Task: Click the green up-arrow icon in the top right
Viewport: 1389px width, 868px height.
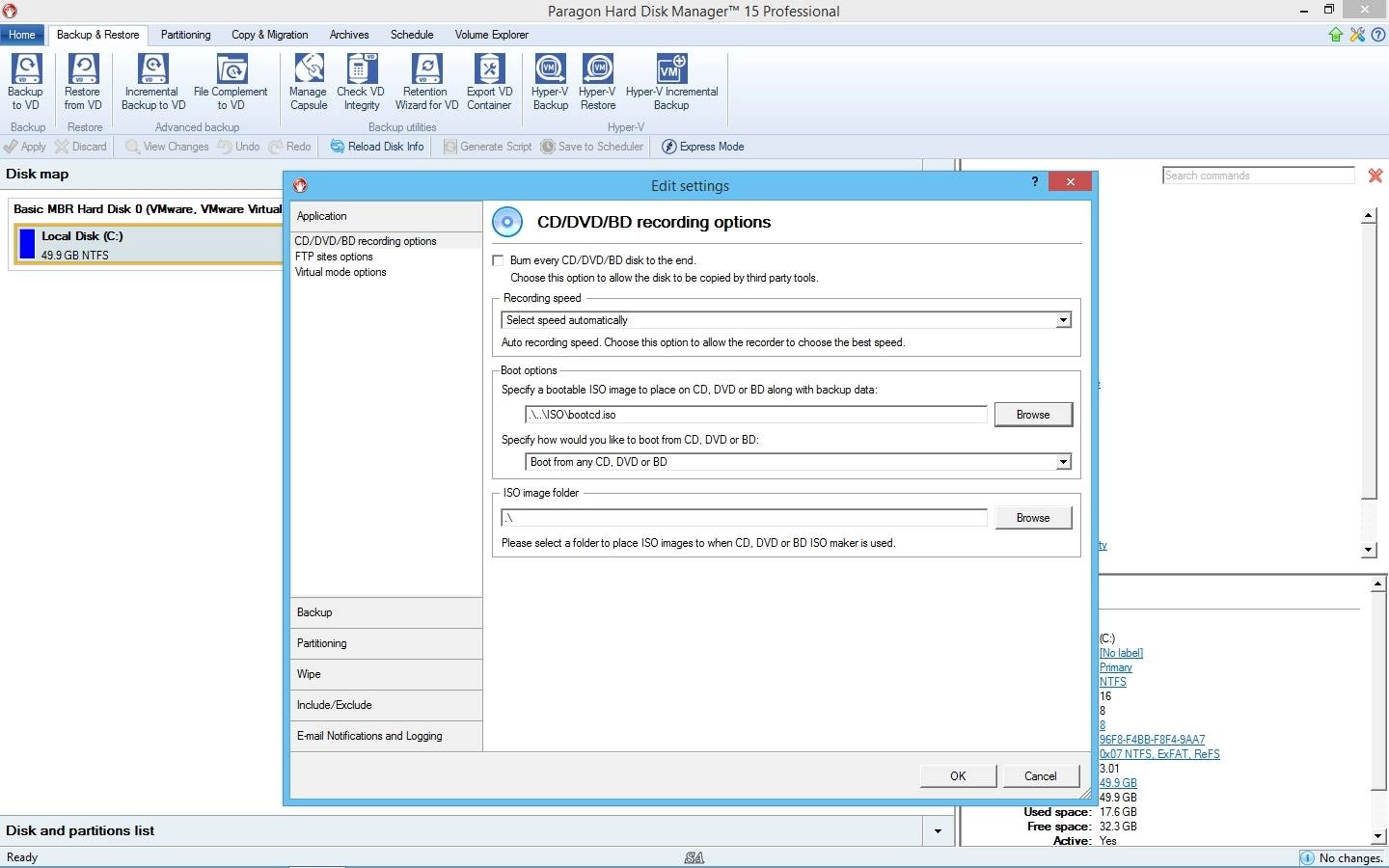Action: click(x=1336, y=35)
